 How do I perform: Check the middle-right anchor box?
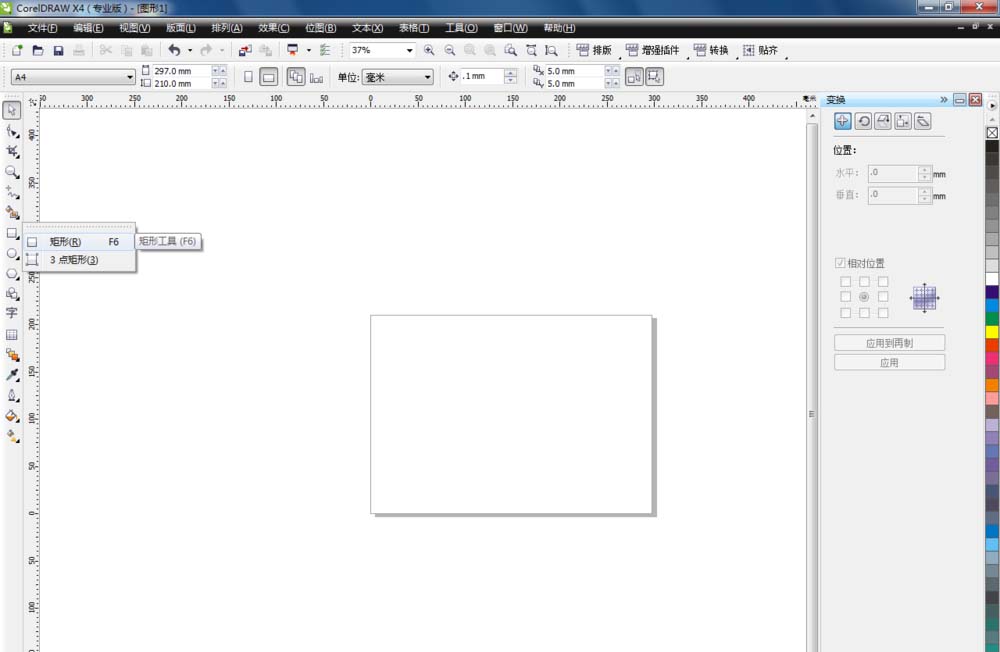click(x=883, y=297)
